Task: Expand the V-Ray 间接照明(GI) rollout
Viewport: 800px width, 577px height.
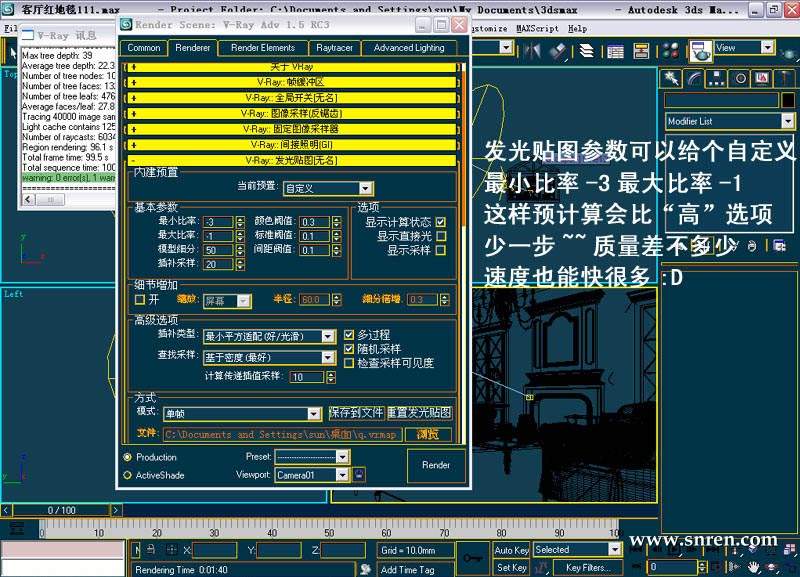Action: pos(292,145)
